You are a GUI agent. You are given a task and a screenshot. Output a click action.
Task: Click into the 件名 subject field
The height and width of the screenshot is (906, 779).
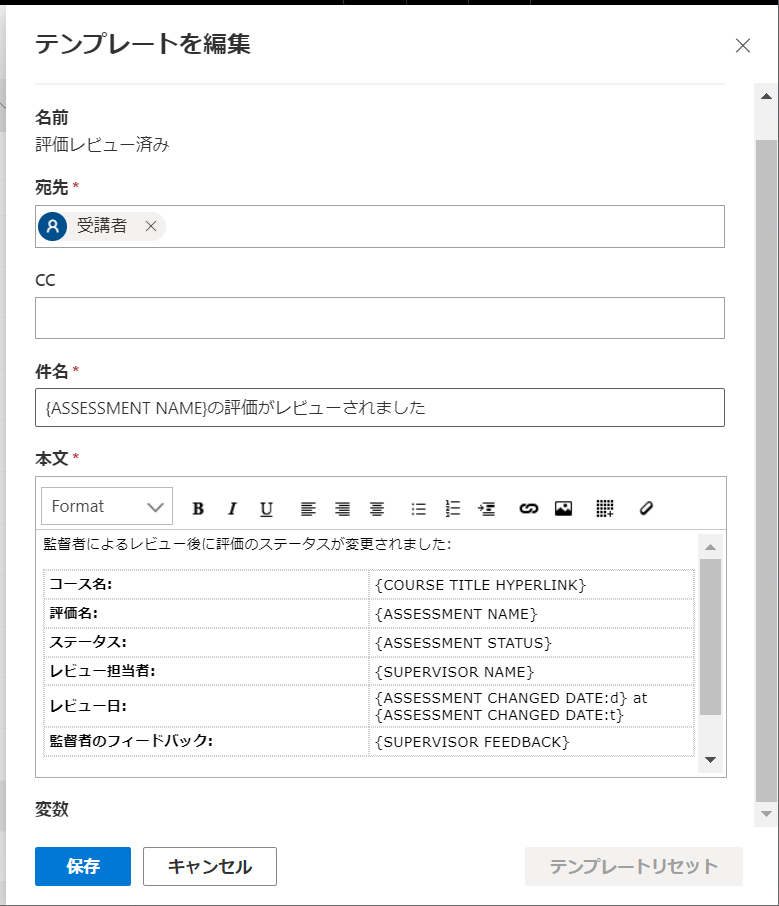coord(380,407)
